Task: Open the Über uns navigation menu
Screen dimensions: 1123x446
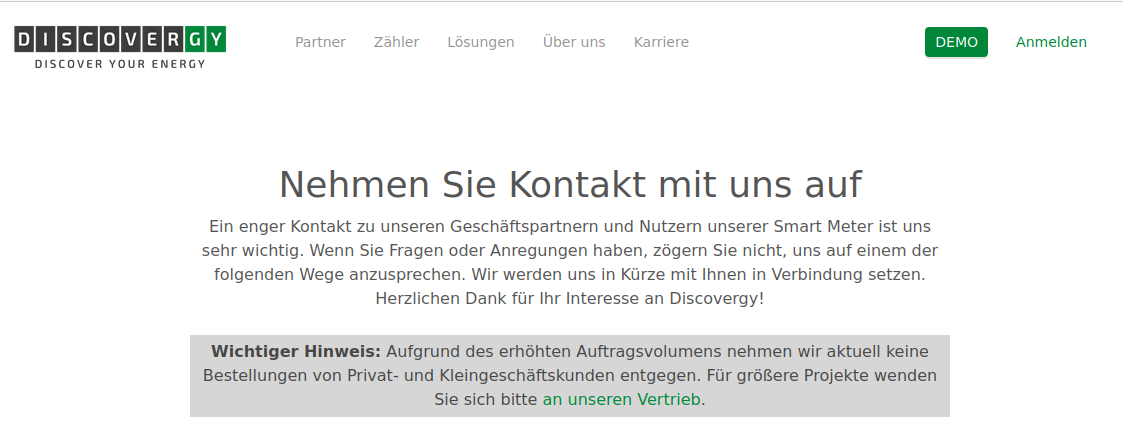Action: click(574, 42)
